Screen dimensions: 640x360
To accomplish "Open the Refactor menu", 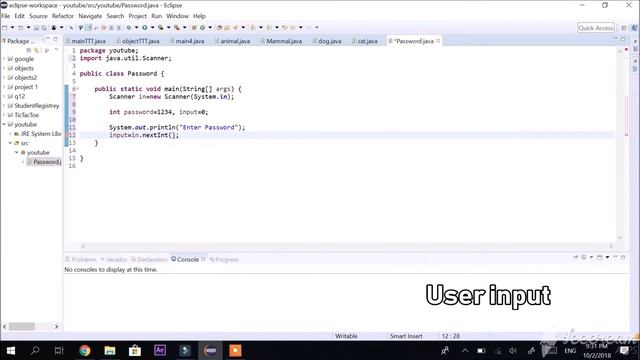I will click(x=62, y=16).
